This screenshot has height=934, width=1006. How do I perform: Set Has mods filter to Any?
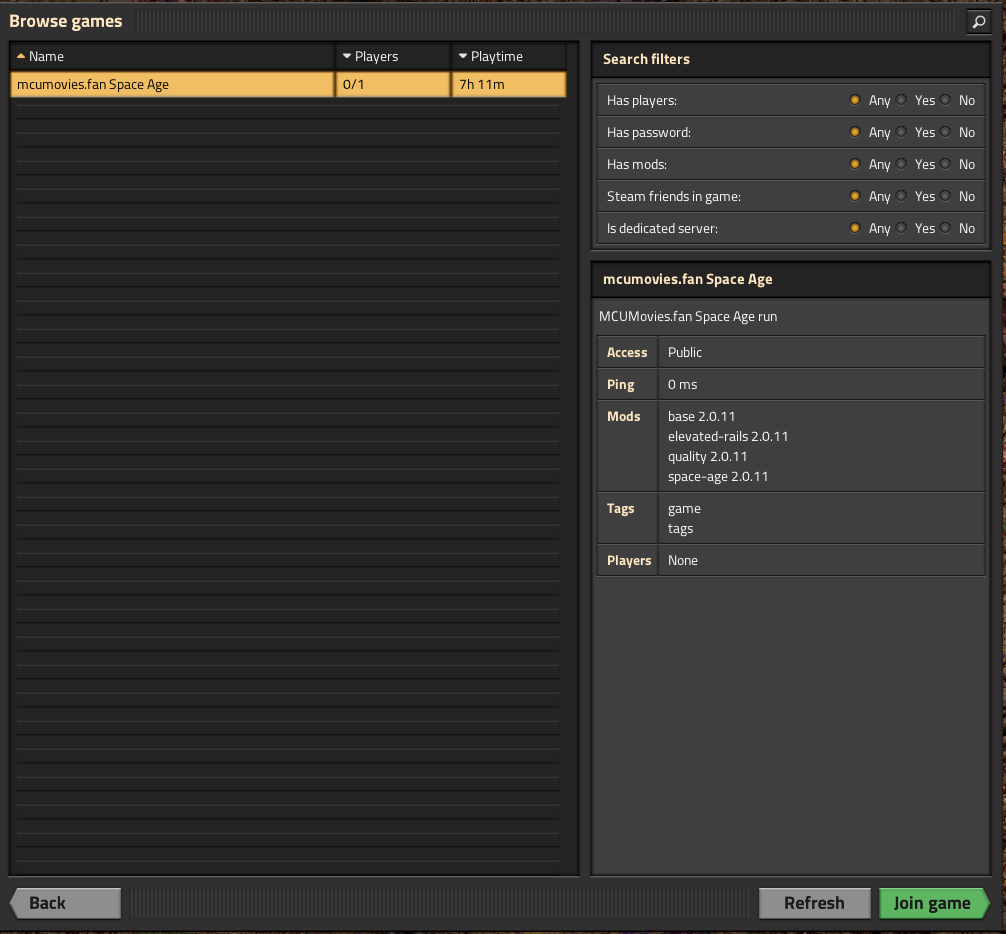(855, 164)
